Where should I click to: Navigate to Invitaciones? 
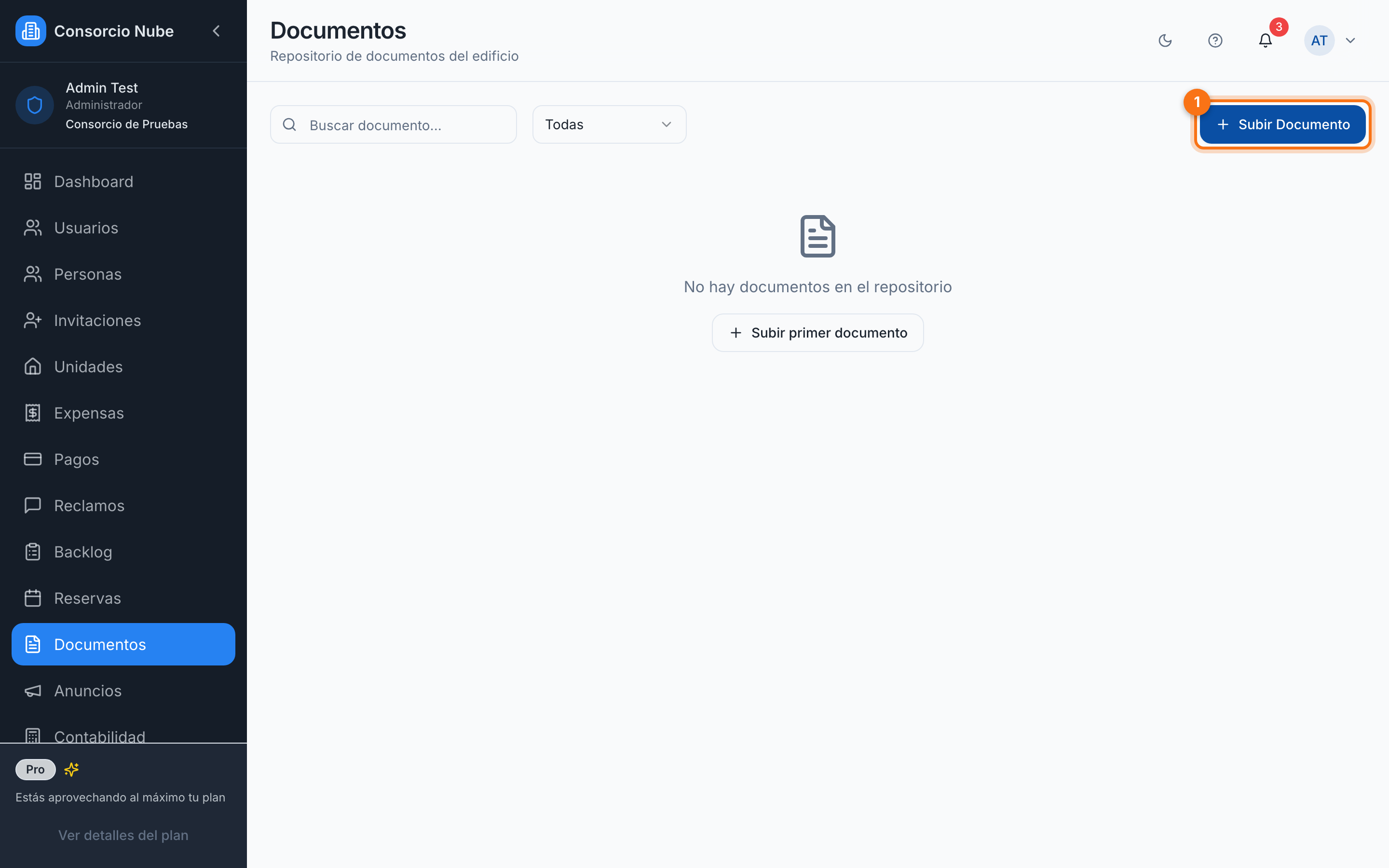[123, 320]
